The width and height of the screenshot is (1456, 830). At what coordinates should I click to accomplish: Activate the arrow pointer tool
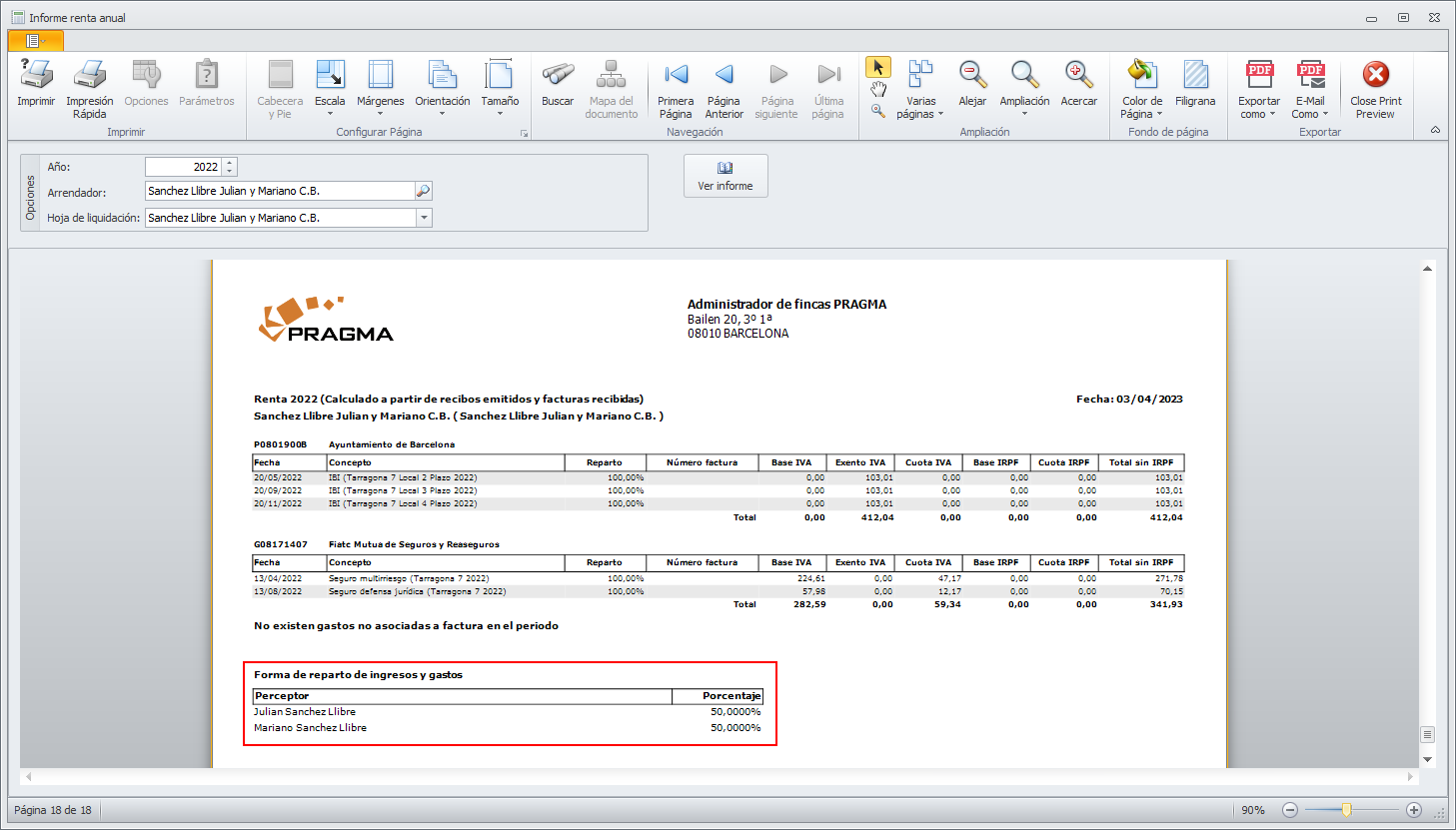click(877, 67)
